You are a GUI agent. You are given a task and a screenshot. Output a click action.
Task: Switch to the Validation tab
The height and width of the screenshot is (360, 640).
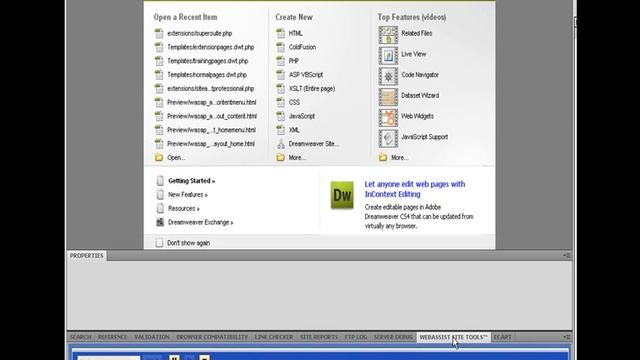[152, 337]
